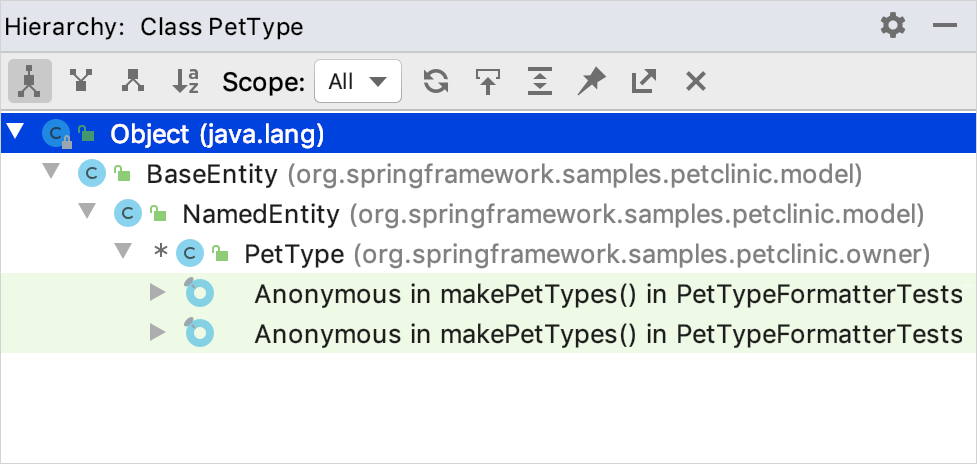Click the BaseEntity class icon
977x464 pixels.
pyautogui.click(x=91, y=174)
